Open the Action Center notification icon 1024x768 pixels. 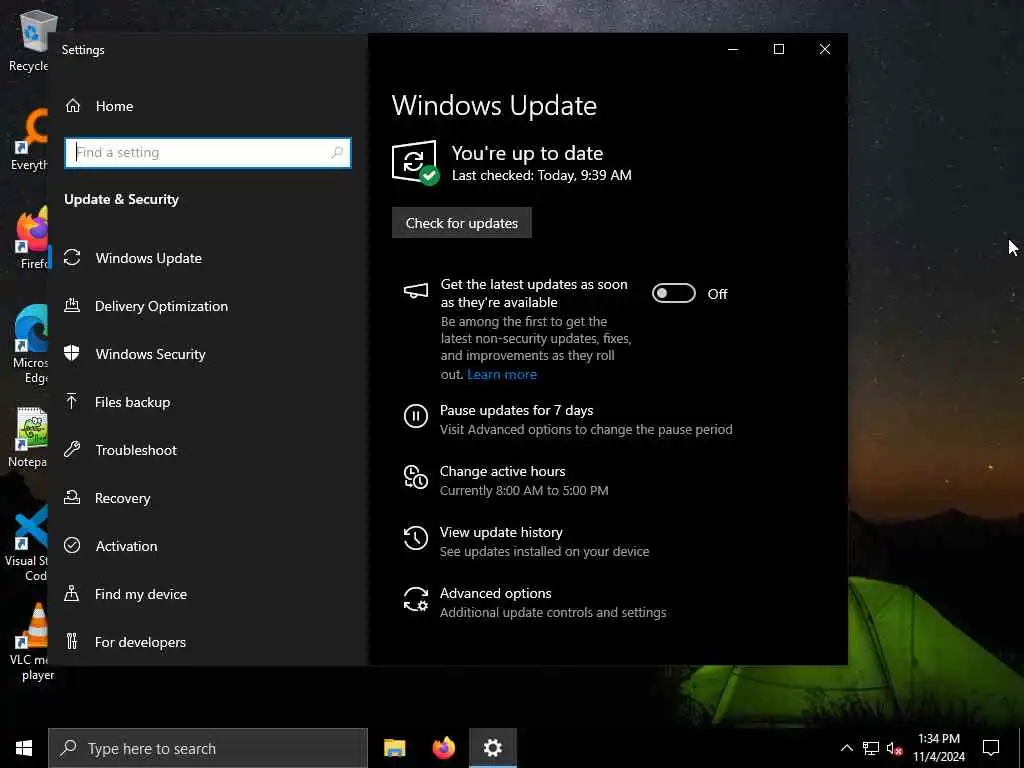coord(991,747)
